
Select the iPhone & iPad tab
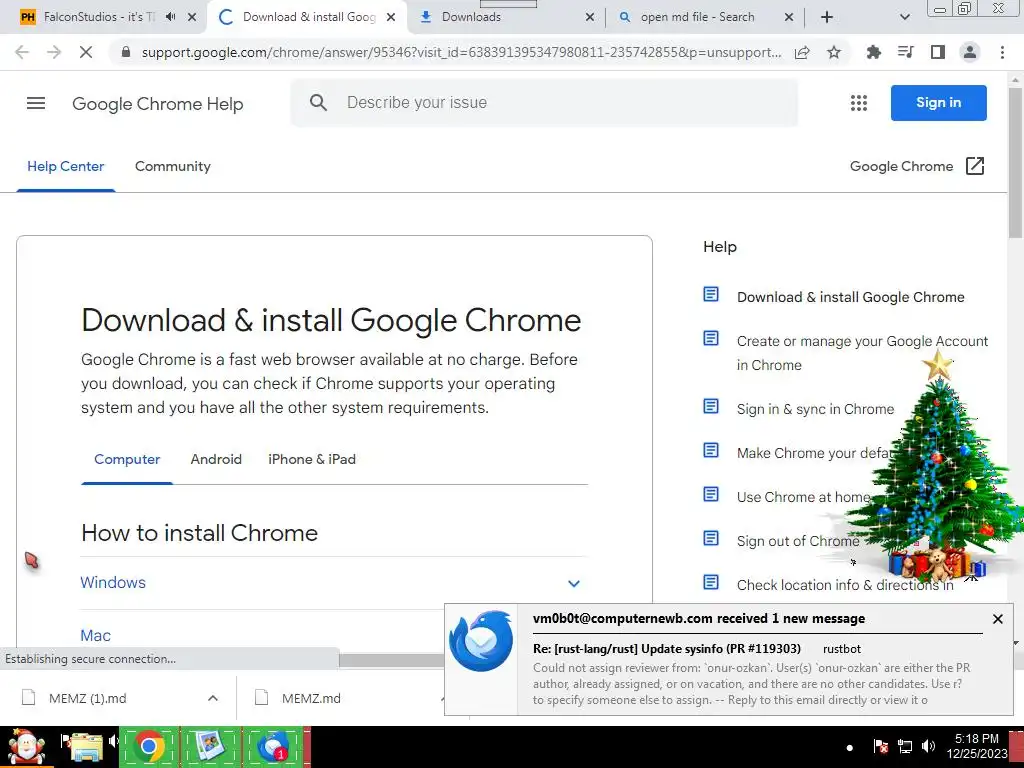[x=312, y=459]
